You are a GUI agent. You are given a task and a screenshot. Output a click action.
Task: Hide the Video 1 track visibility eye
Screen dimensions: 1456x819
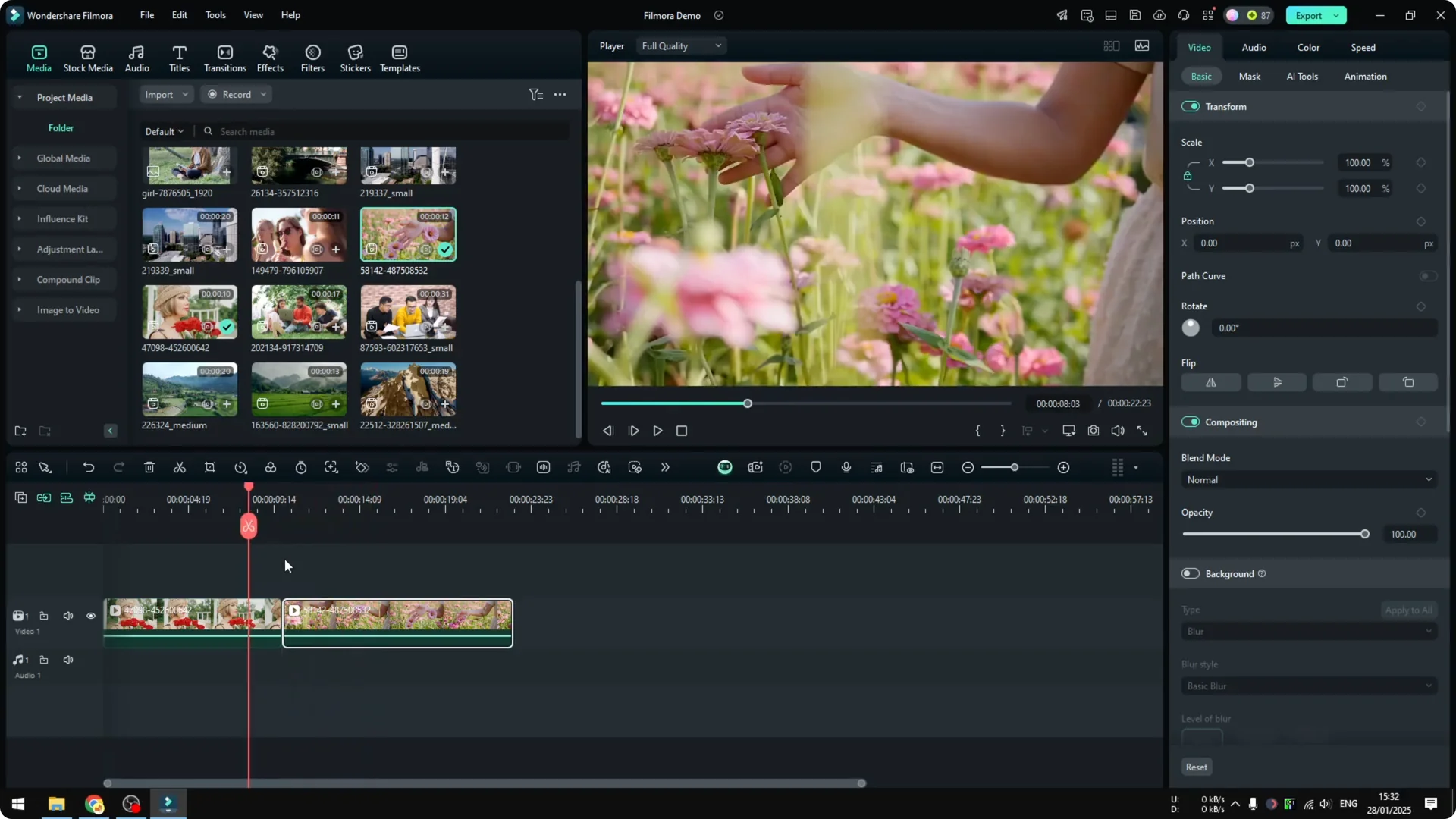pyautogui.click(x=91, y=615)
